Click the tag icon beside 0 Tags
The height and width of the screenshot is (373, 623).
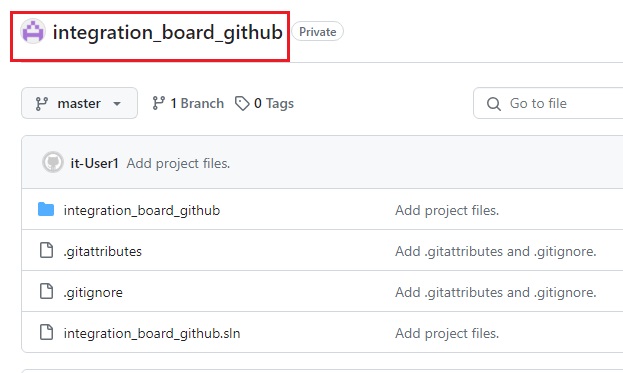click(x=242, y=103)
